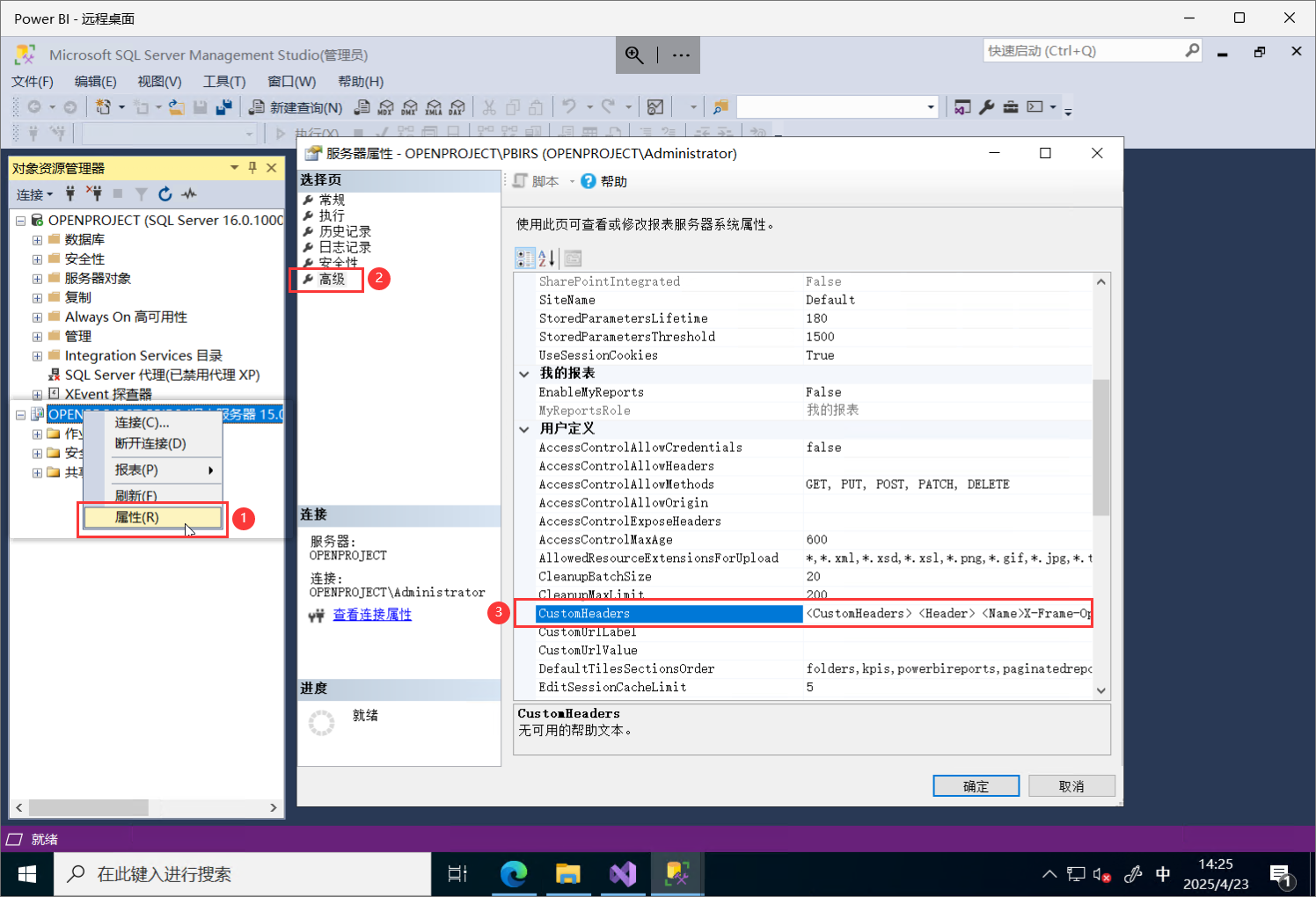This screenshot has width=1316, height=897.
Task: Open the 文件(F) menu
Action: (33, 81)
